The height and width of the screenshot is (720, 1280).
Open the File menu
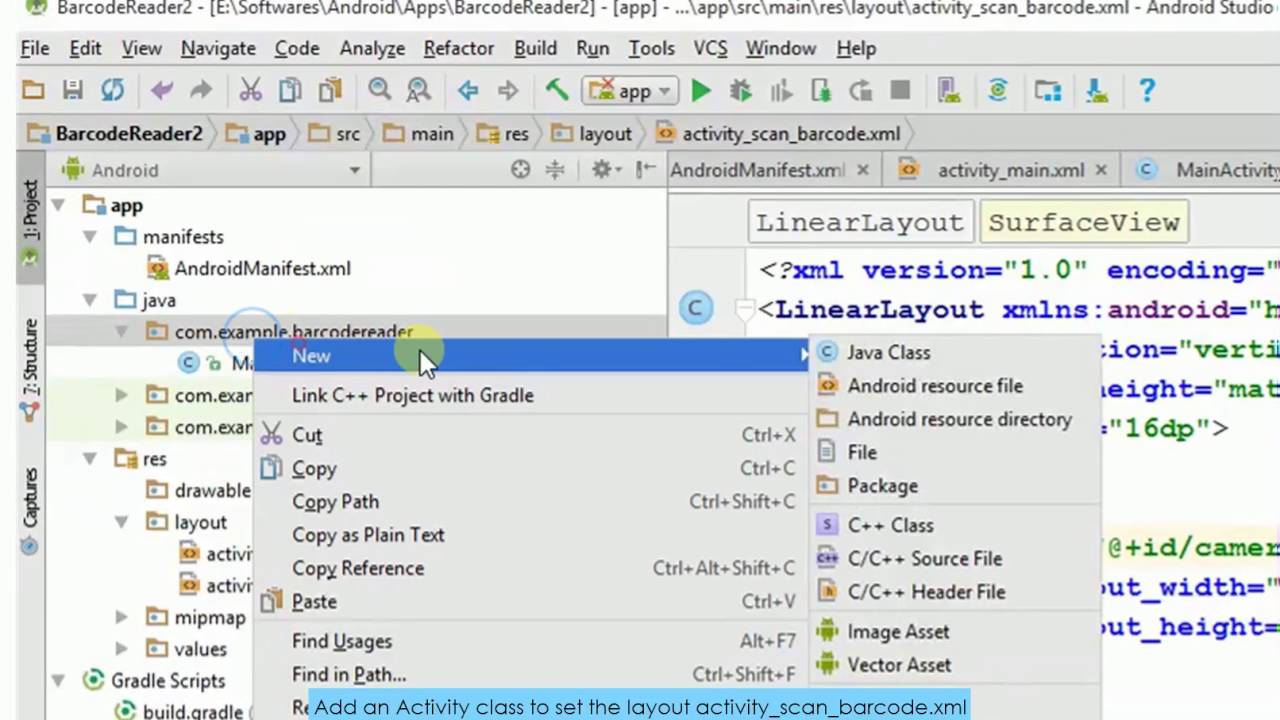coord(35,48)
